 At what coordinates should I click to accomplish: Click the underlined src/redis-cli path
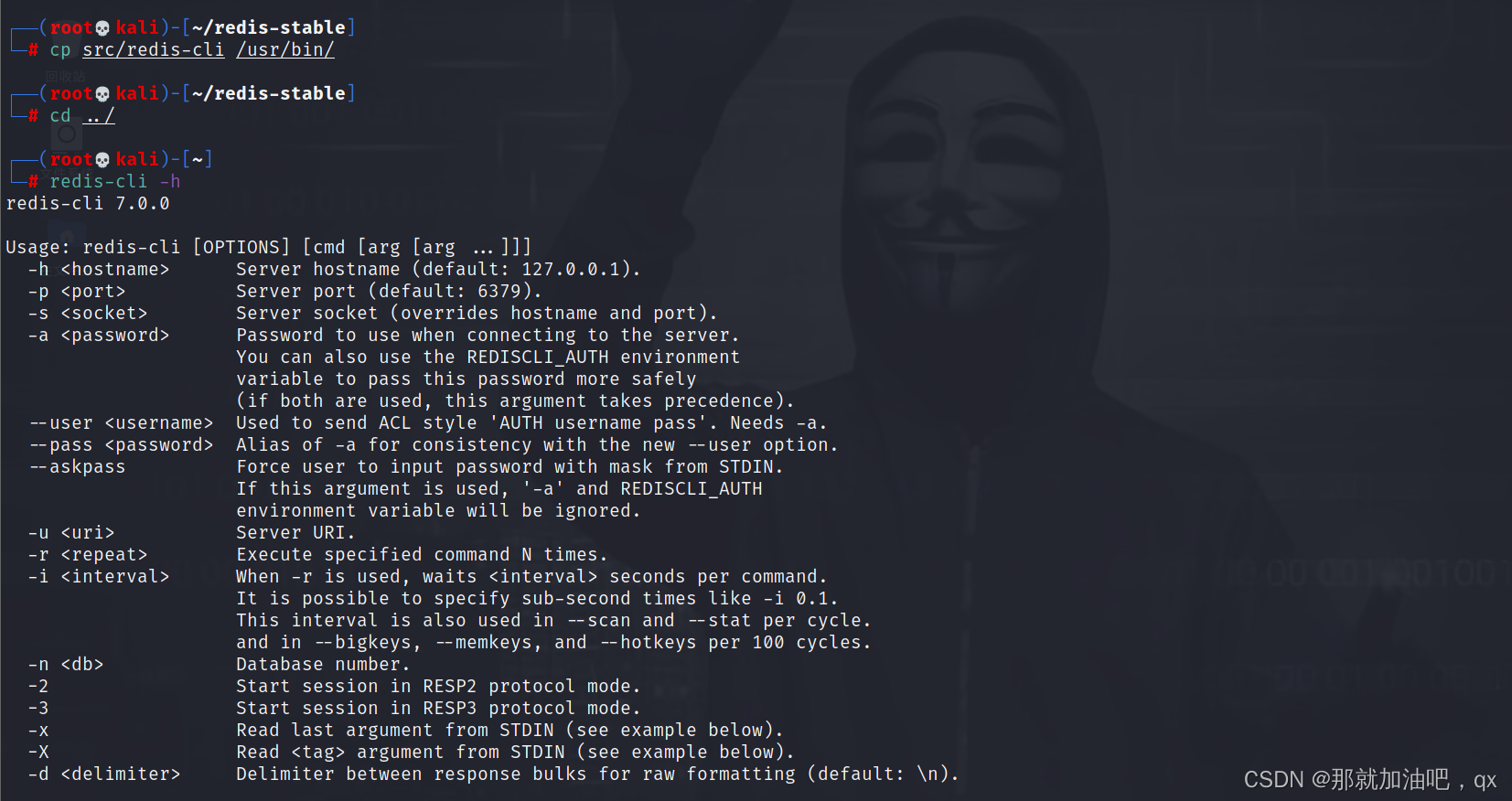click(x=154, y=50)
